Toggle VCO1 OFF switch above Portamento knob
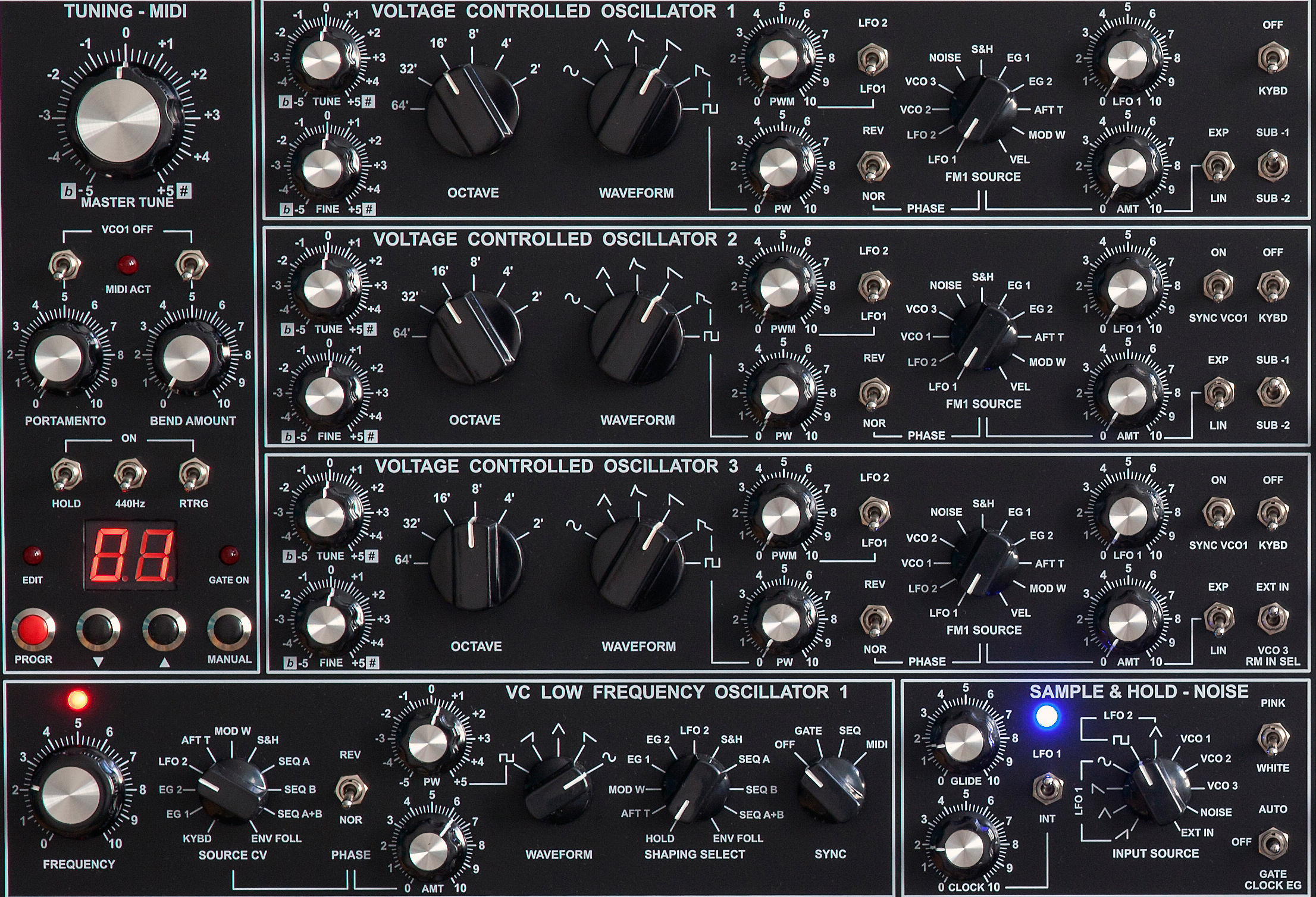The image size is (1316, 897). coord(64,265)
